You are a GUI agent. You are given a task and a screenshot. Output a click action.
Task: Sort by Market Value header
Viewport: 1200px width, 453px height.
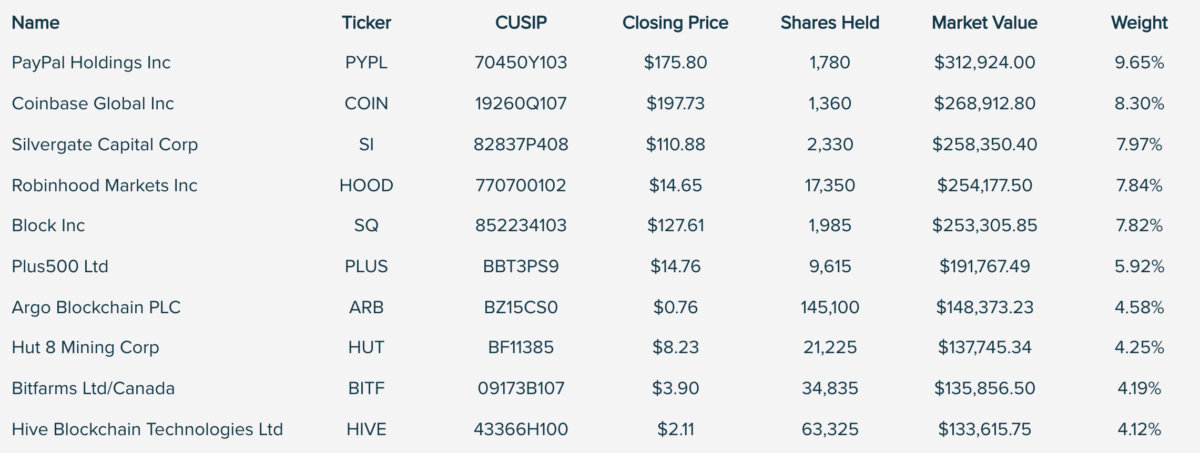pyautogui.click(x=984, y=22)
